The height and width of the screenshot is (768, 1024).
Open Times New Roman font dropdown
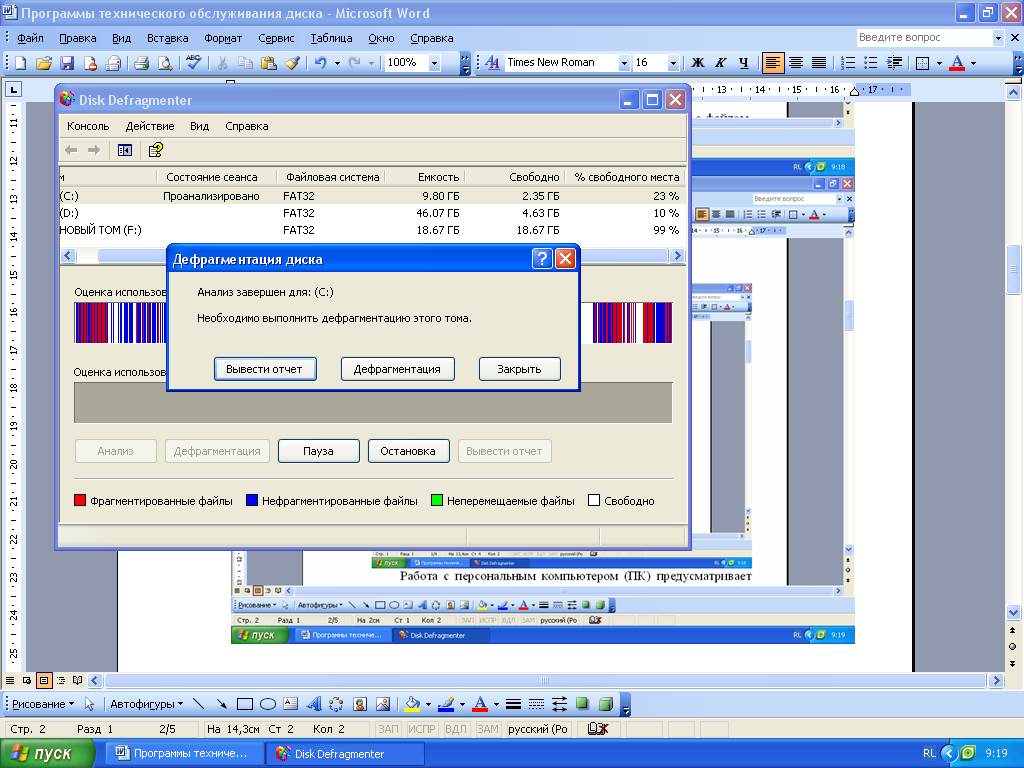pos(624,63)
